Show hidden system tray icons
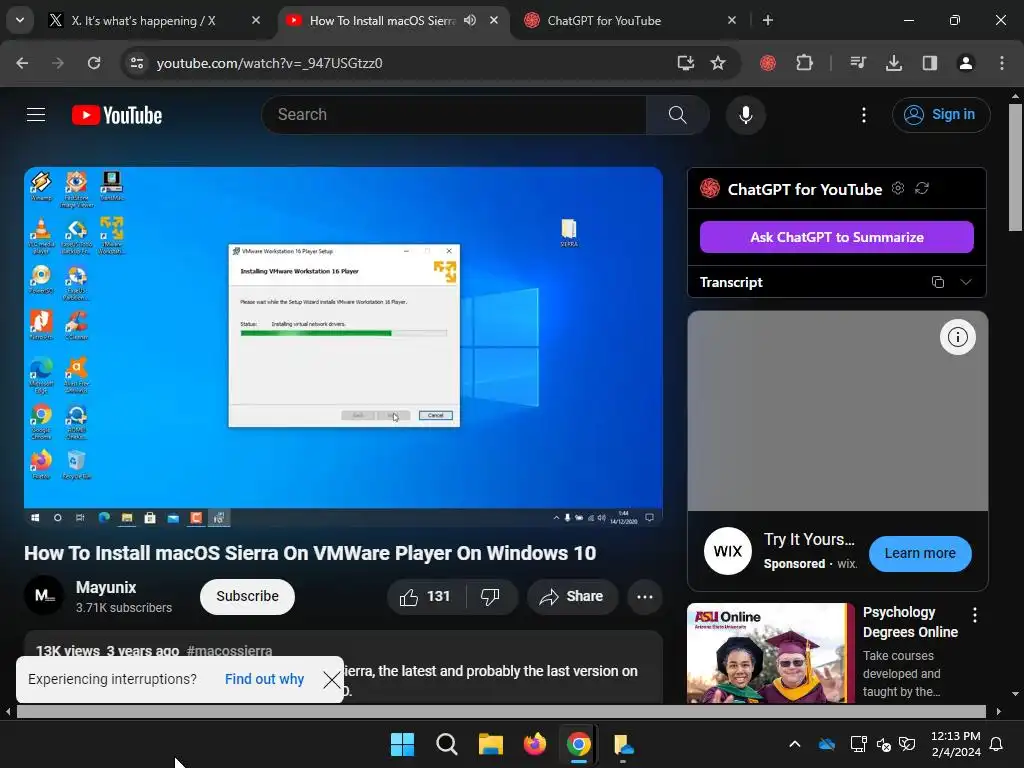The height and width of the screenshot is (768, 1024). pyautogui.click(x=795, y=744)
